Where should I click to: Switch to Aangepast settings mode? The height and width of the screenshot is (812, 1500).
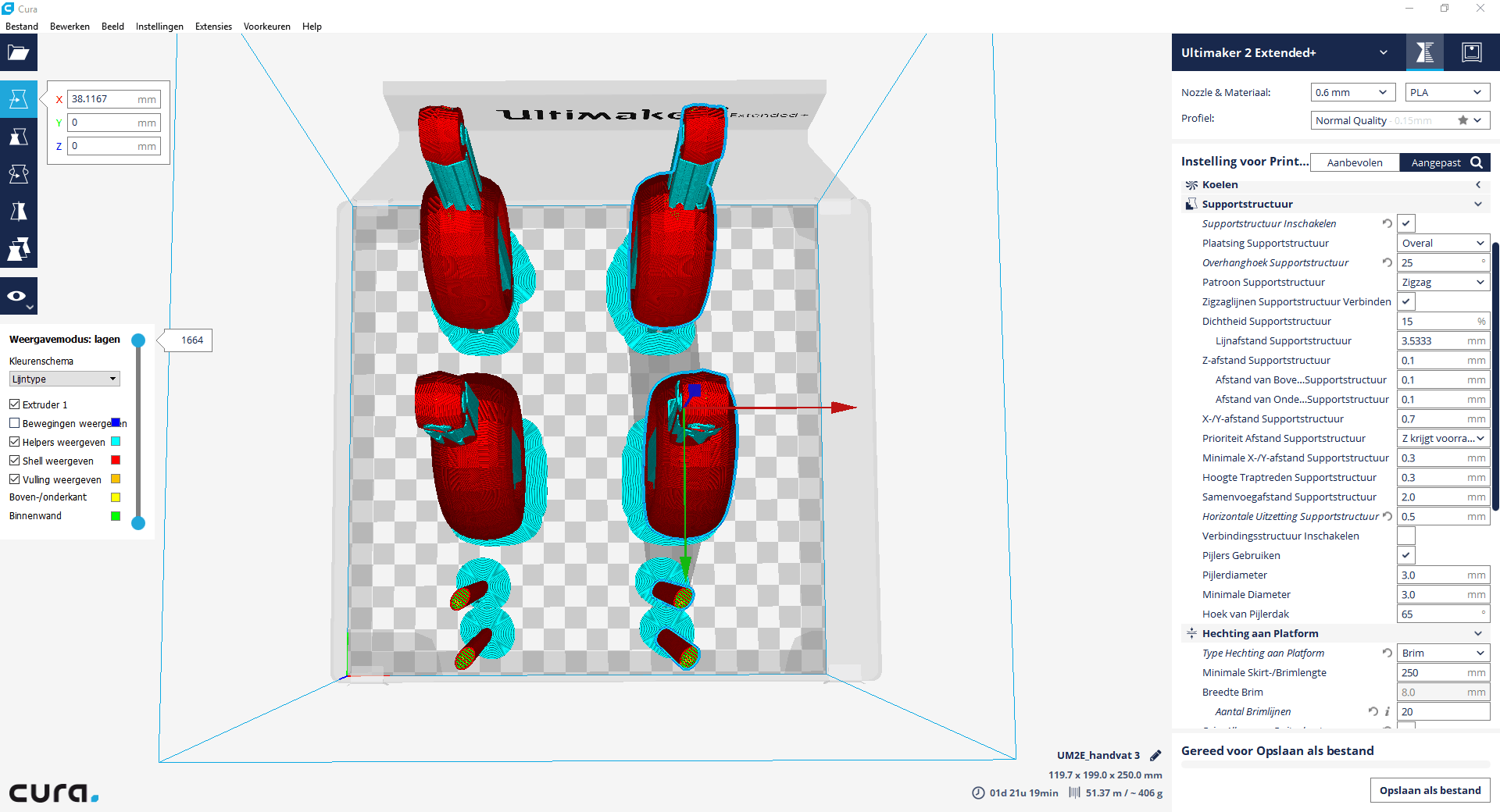[1436, 162]
